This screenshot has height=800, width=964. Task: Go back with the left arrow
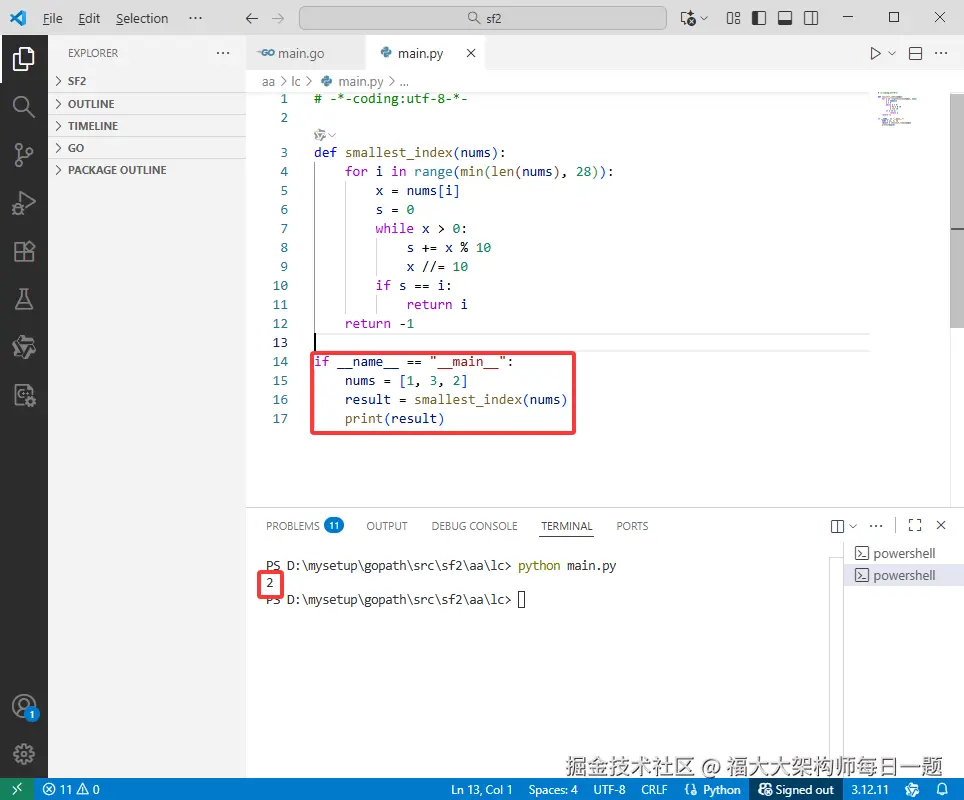[251, 18]
